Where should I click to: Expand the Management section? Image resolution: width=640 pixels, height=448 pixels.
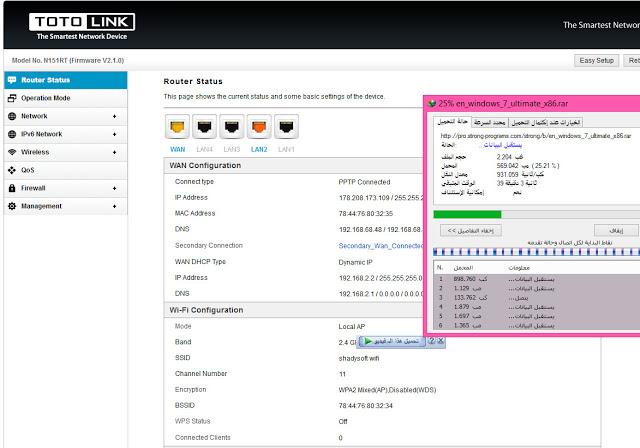click(66, 206)
